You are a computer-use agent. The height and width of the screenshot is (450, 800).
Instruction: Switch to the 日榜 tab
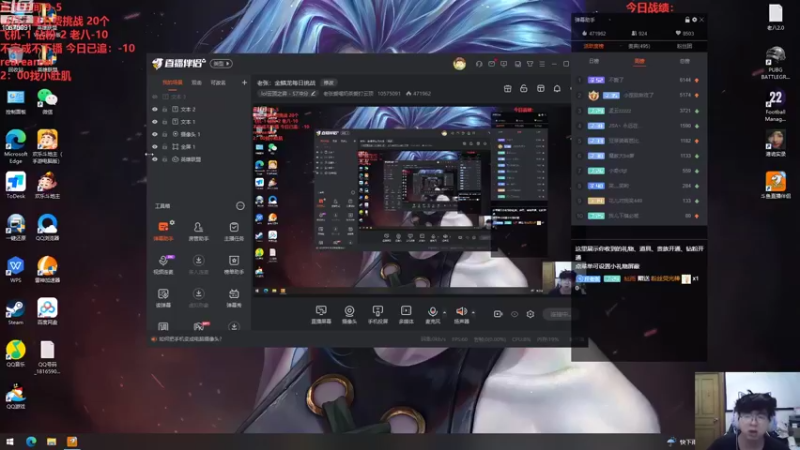click(x=594, y=61)
